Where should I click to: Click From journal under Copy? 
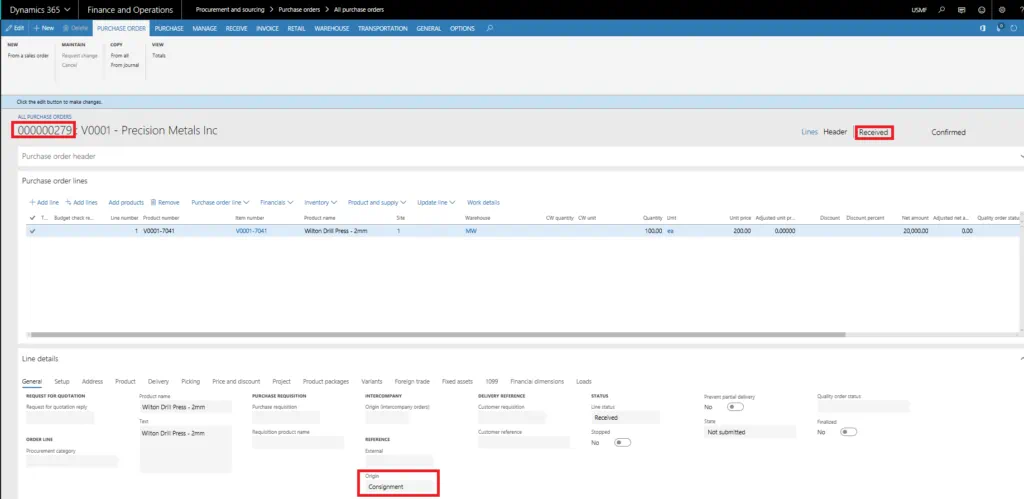[125, 65]
